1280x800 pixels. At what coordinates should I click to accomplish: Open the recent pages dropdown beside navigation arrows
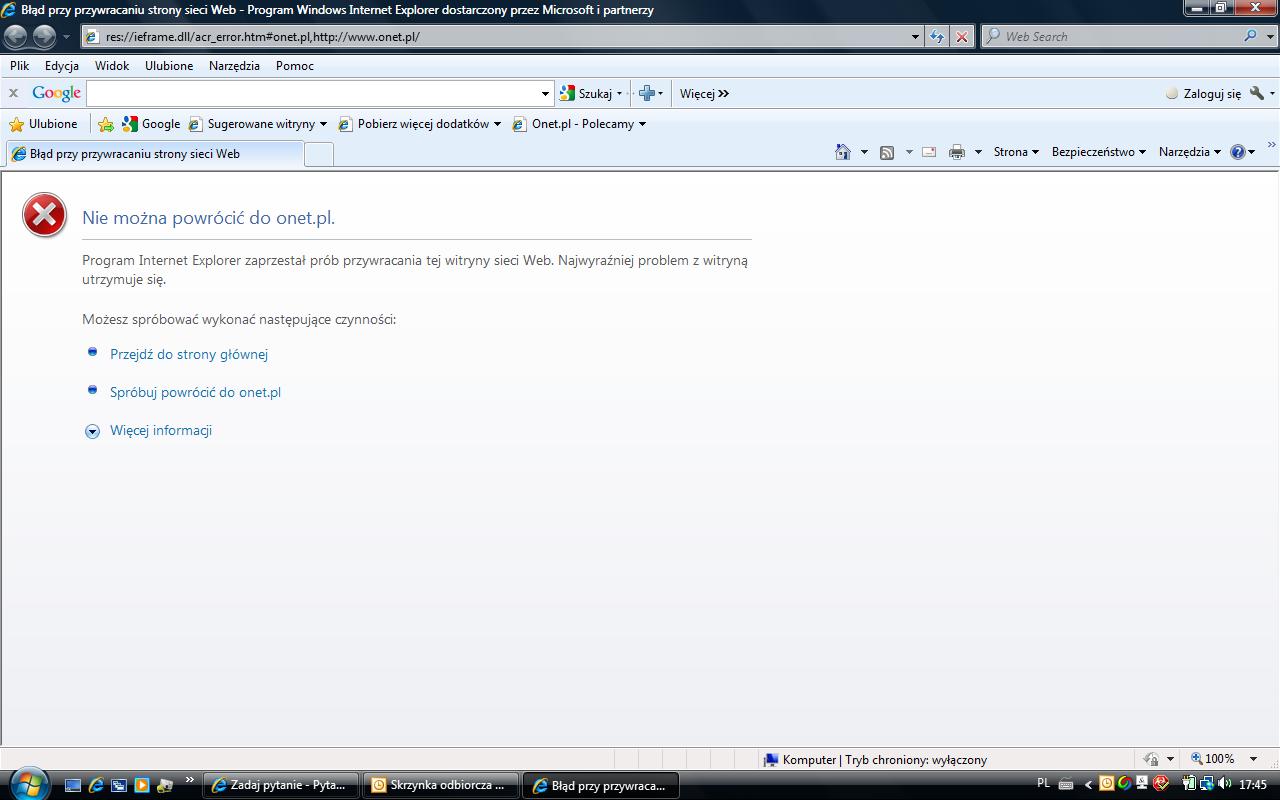66,37
